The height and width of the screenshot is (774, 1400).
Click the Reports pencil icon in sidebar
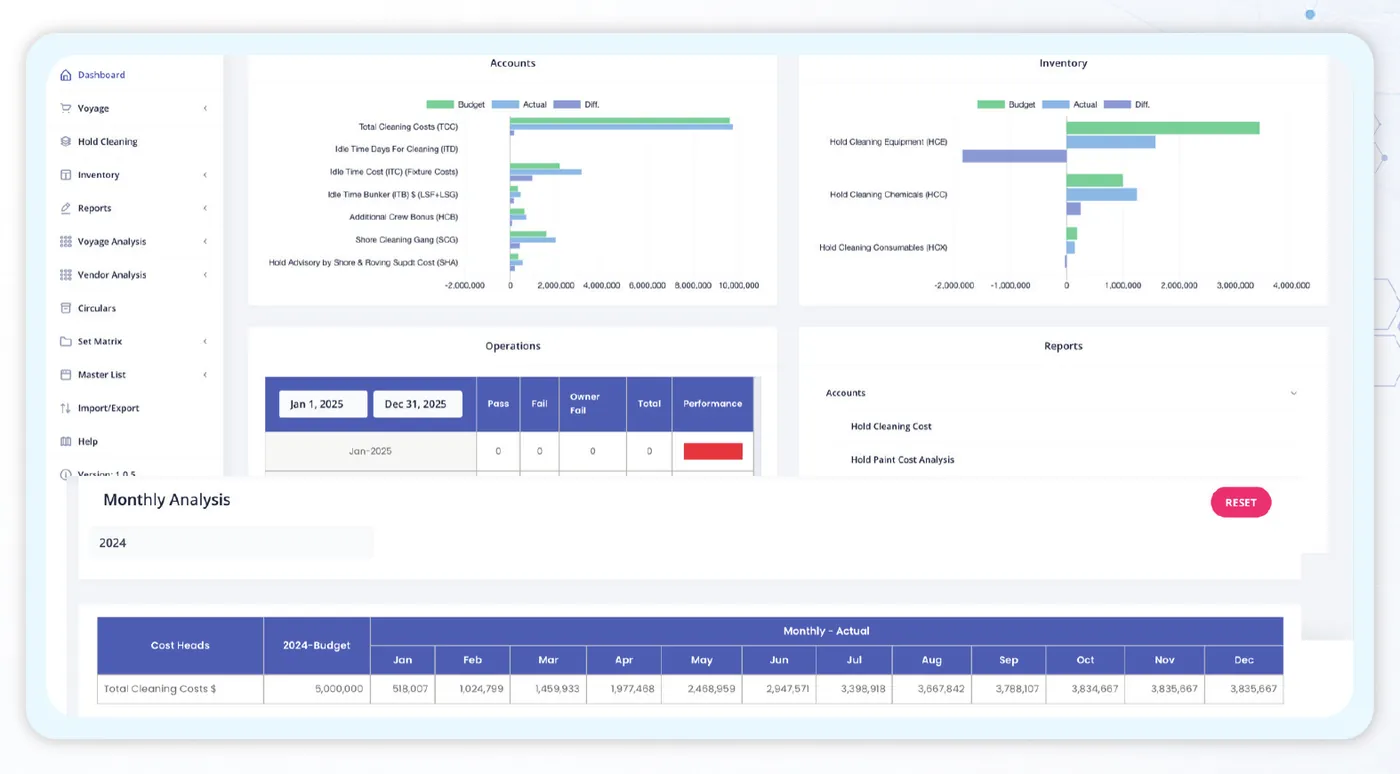click(66, 208)
